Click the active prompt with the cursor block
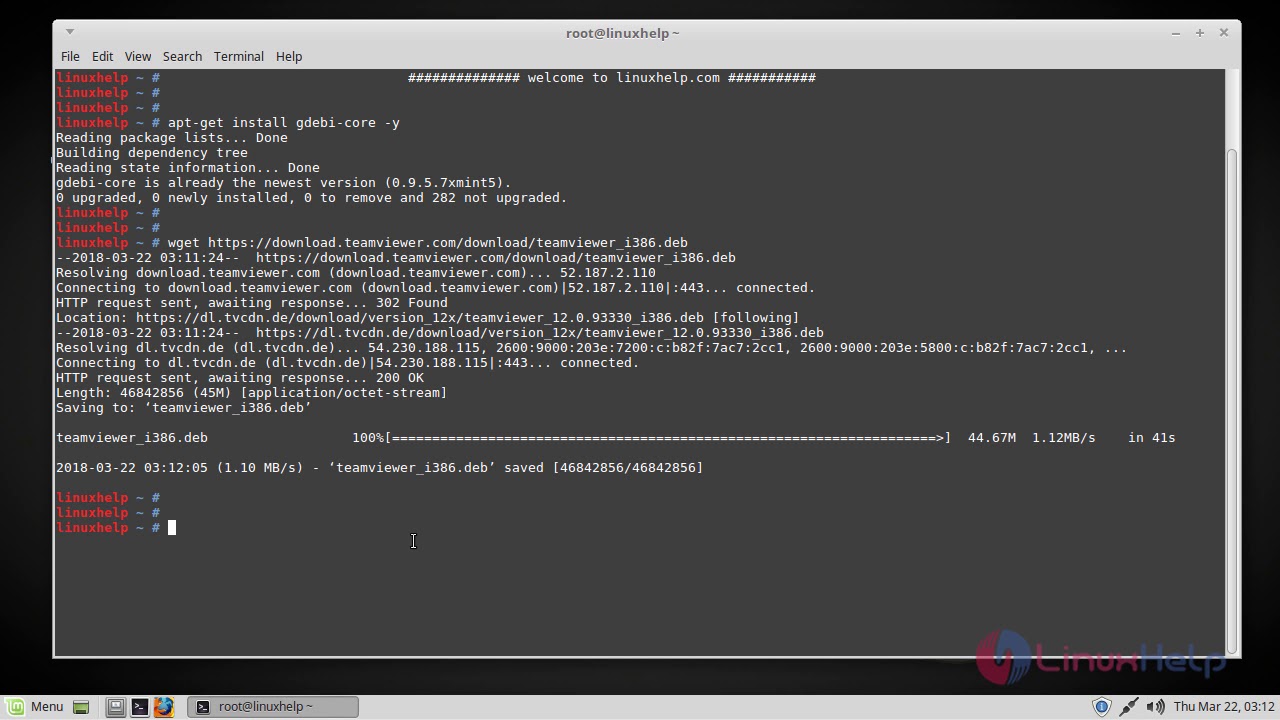The image size is (1280, 720). click(116, 528)
